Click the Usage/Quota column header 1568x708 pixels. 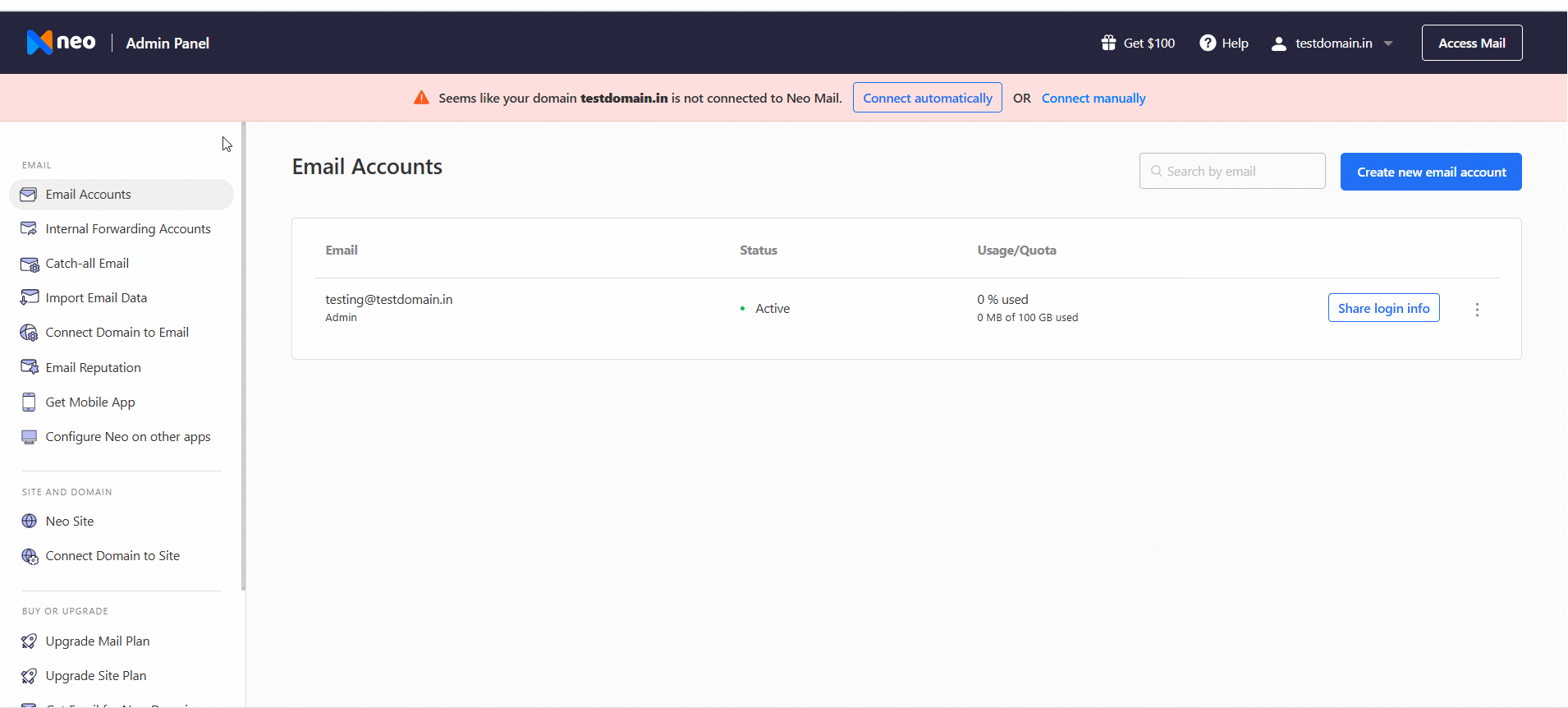pyautogui.click(x=1016, y=251)
